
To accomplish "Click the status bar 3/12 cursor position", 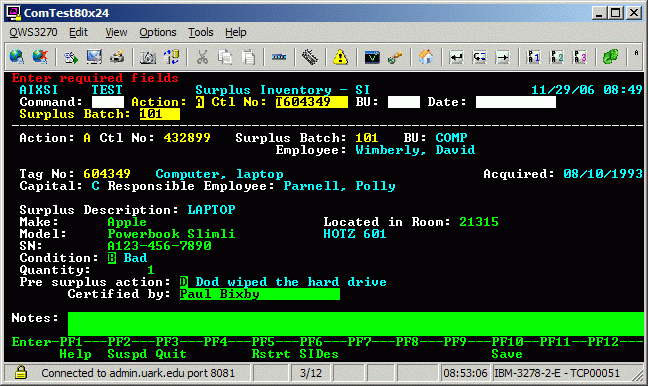I will pos(310,373).
